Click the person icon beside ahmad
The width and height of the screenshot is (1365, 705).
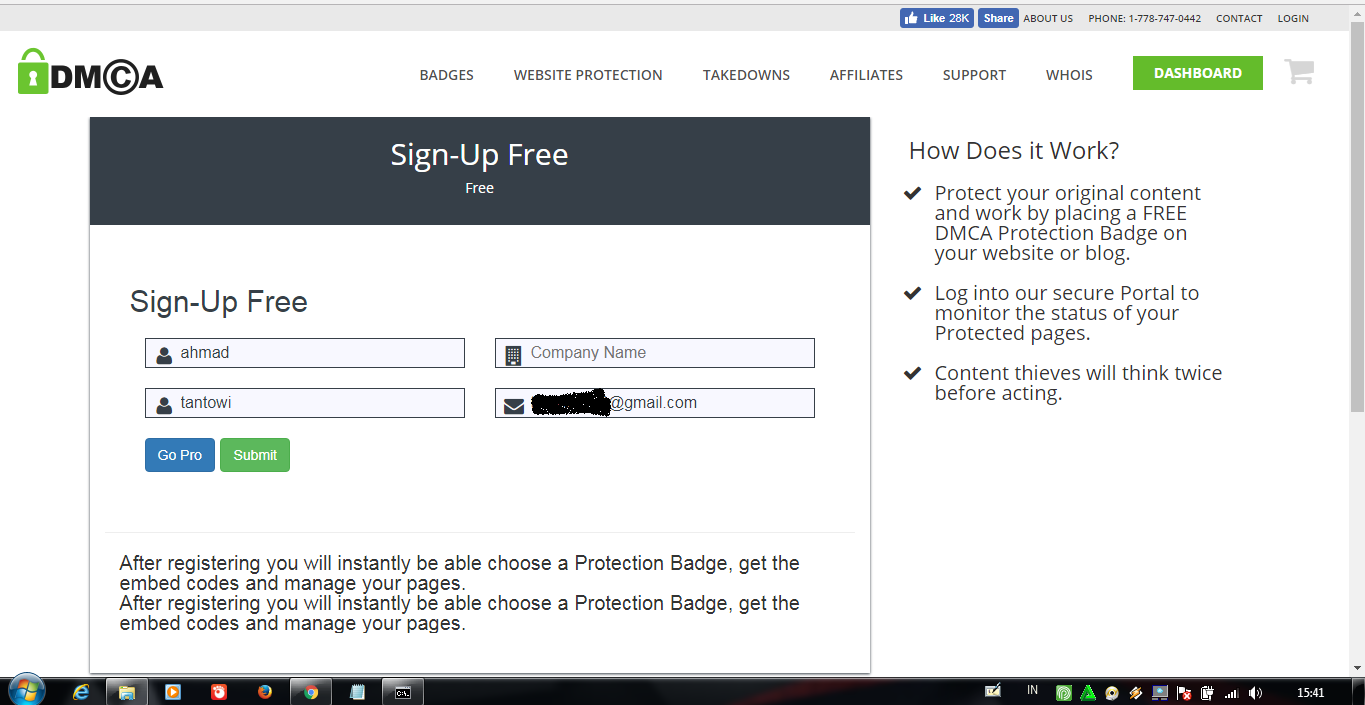click(x=164, y=355)
